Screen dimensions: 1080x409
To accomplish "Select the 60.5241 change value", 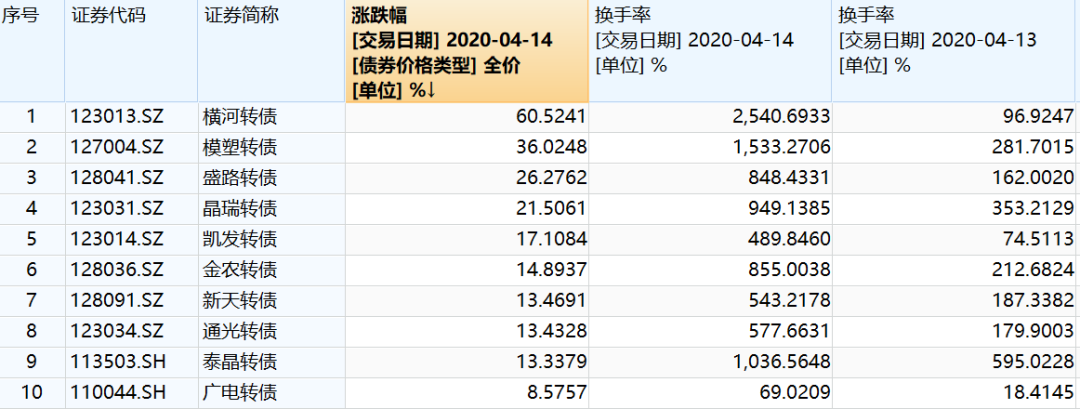I will (551, 117).
